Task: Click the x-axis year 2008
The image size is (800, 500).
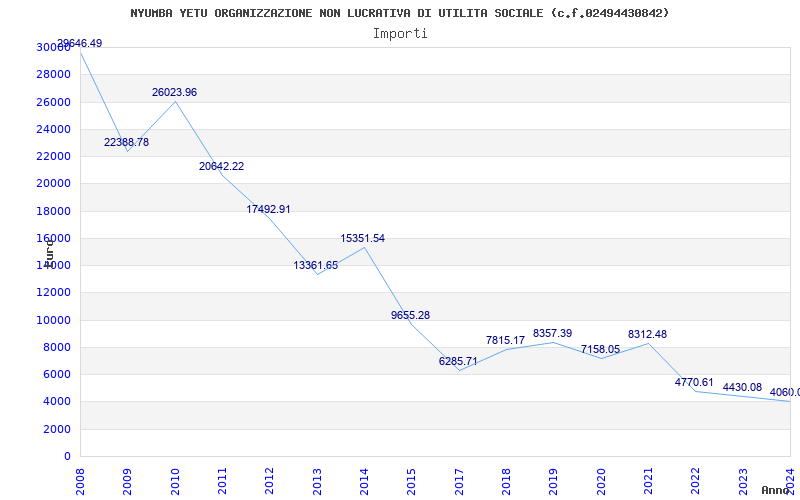Action: (x=80, y=481)
